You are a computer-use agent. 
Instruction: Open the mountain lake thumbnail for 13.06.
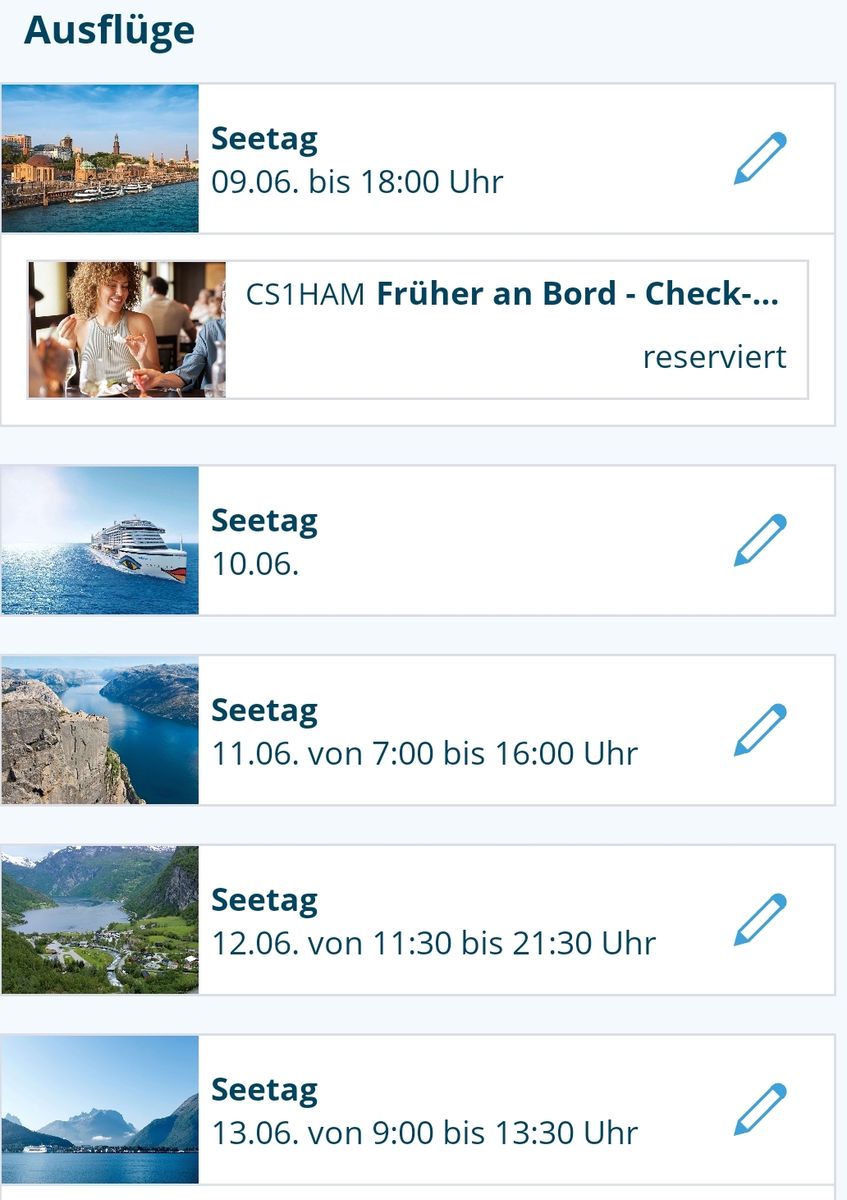[x=100, y=1110]
